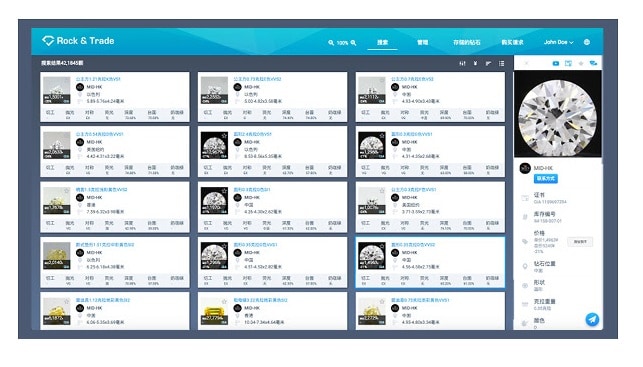Toggle favorite star in detail panel header
Screen dimensions: 643x367
(581, 64)
